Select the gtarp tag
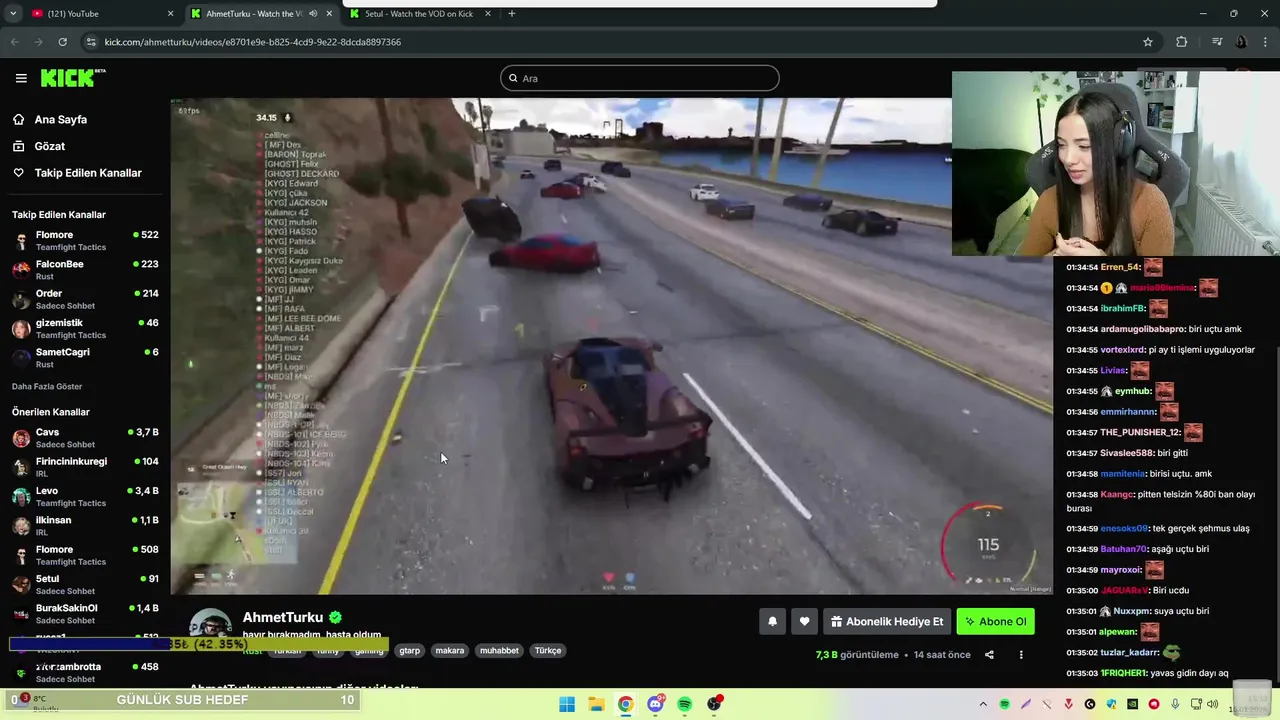The width and height of the screenshot is (1280, 720). click(410, 650)
